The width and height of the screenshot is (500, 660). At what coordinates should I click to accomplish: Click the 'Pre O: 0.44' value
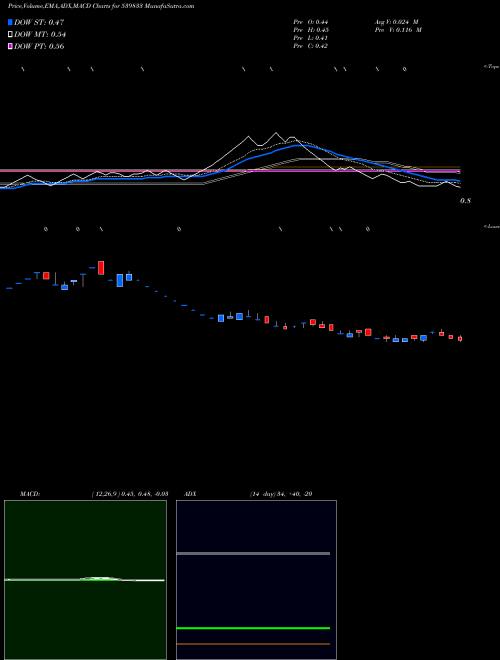point(311,22)
